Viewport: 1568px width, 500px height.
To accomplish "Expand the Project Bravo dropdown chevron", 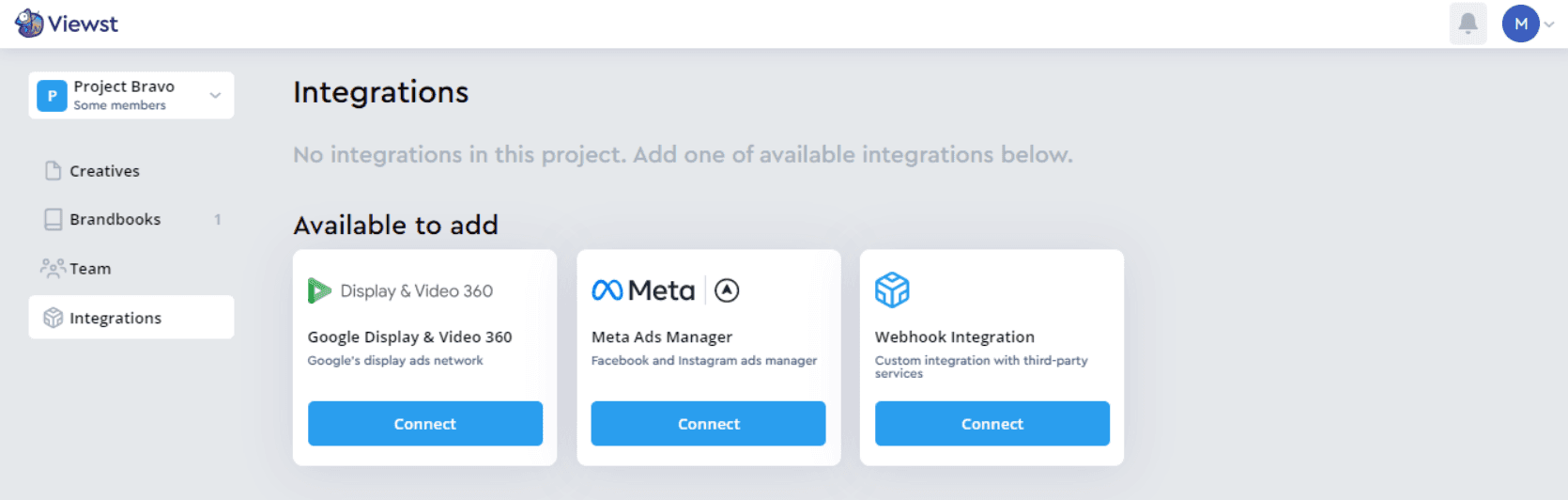I will click(215, 95).
